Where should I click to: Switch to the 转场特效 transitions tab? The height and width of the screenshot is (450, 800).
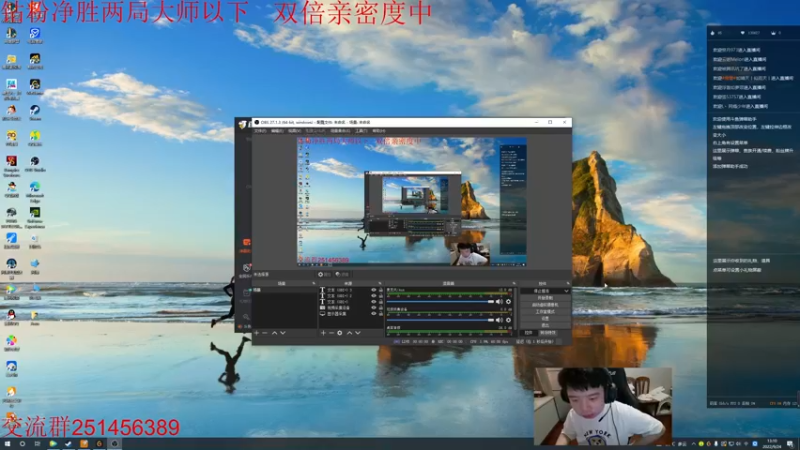[547, 333]
